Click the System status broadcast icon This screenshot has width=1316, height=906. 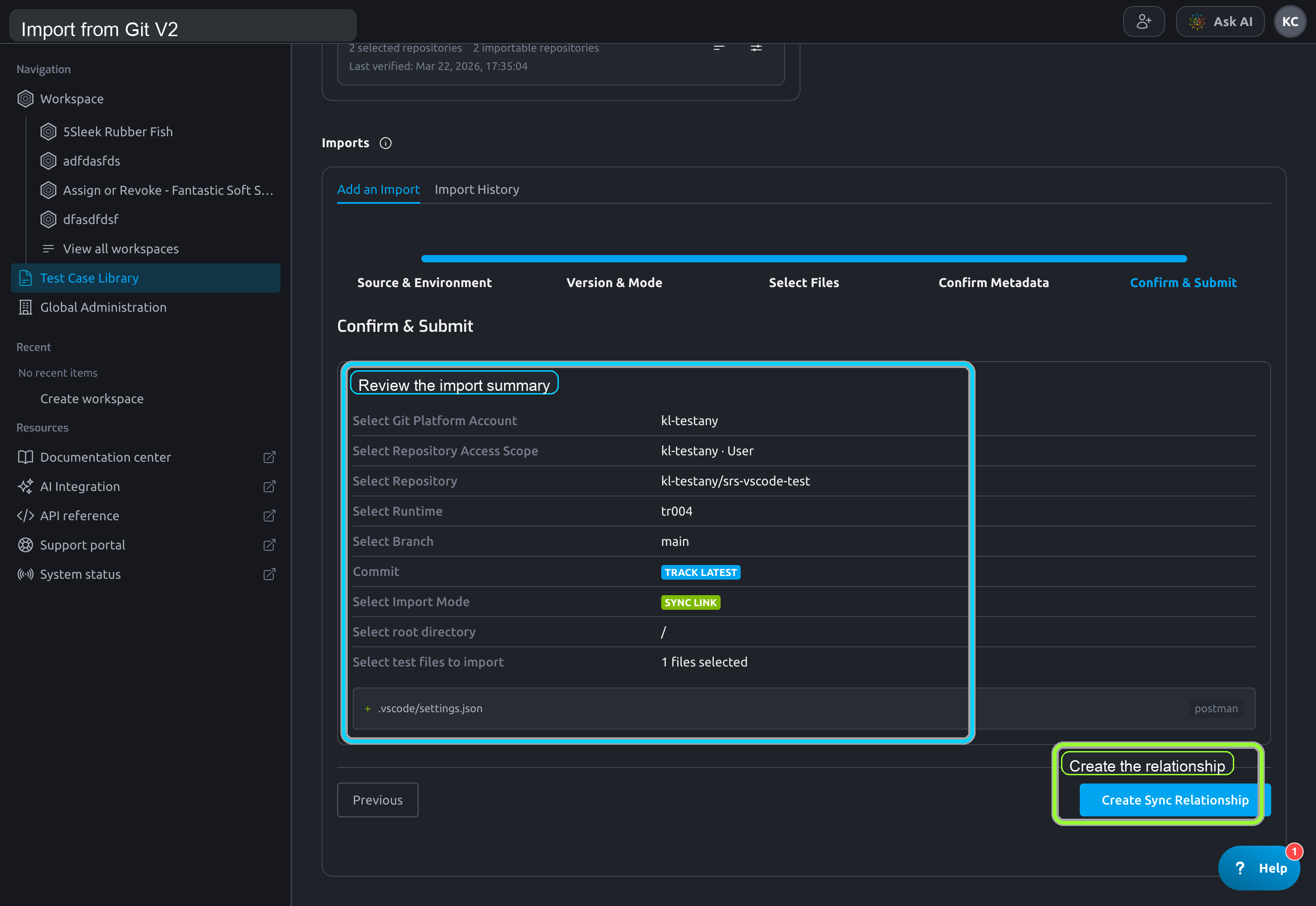[x=26, y=574]
